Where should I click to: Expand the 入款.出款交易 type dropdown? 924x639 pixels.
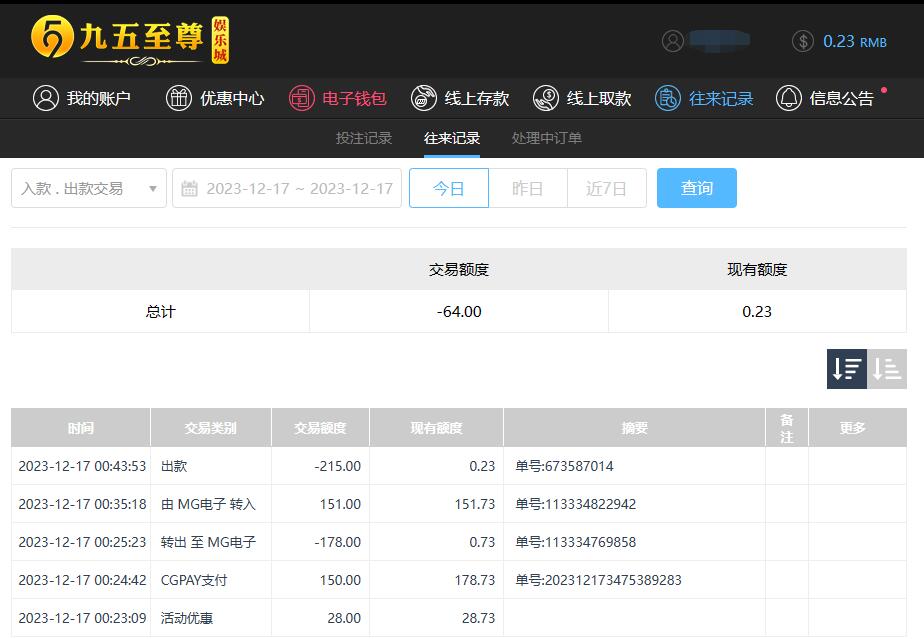(89, 188)
